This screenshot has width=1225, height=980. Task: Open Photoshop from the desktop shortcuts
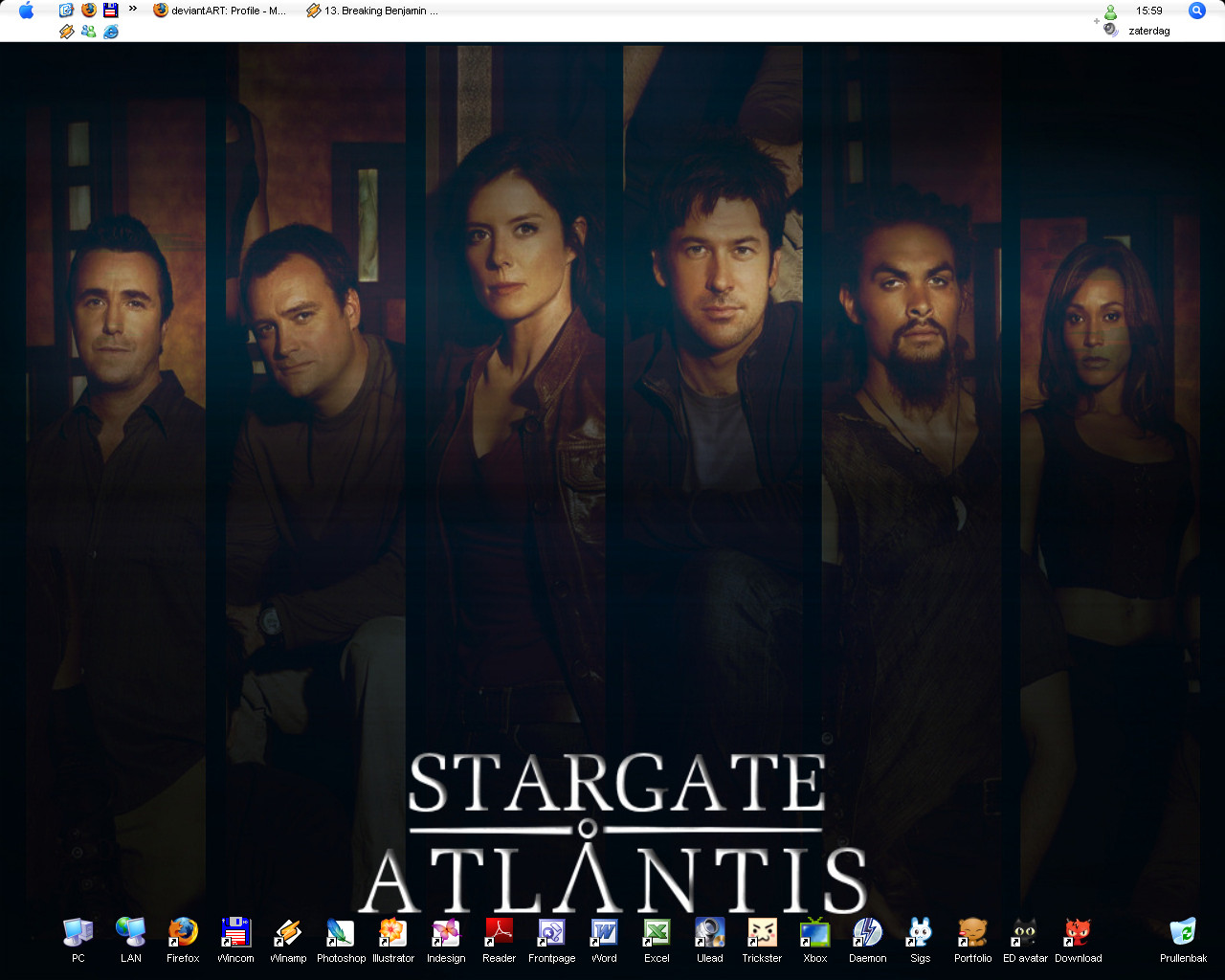pyautogui.click(x=341, y=933)
